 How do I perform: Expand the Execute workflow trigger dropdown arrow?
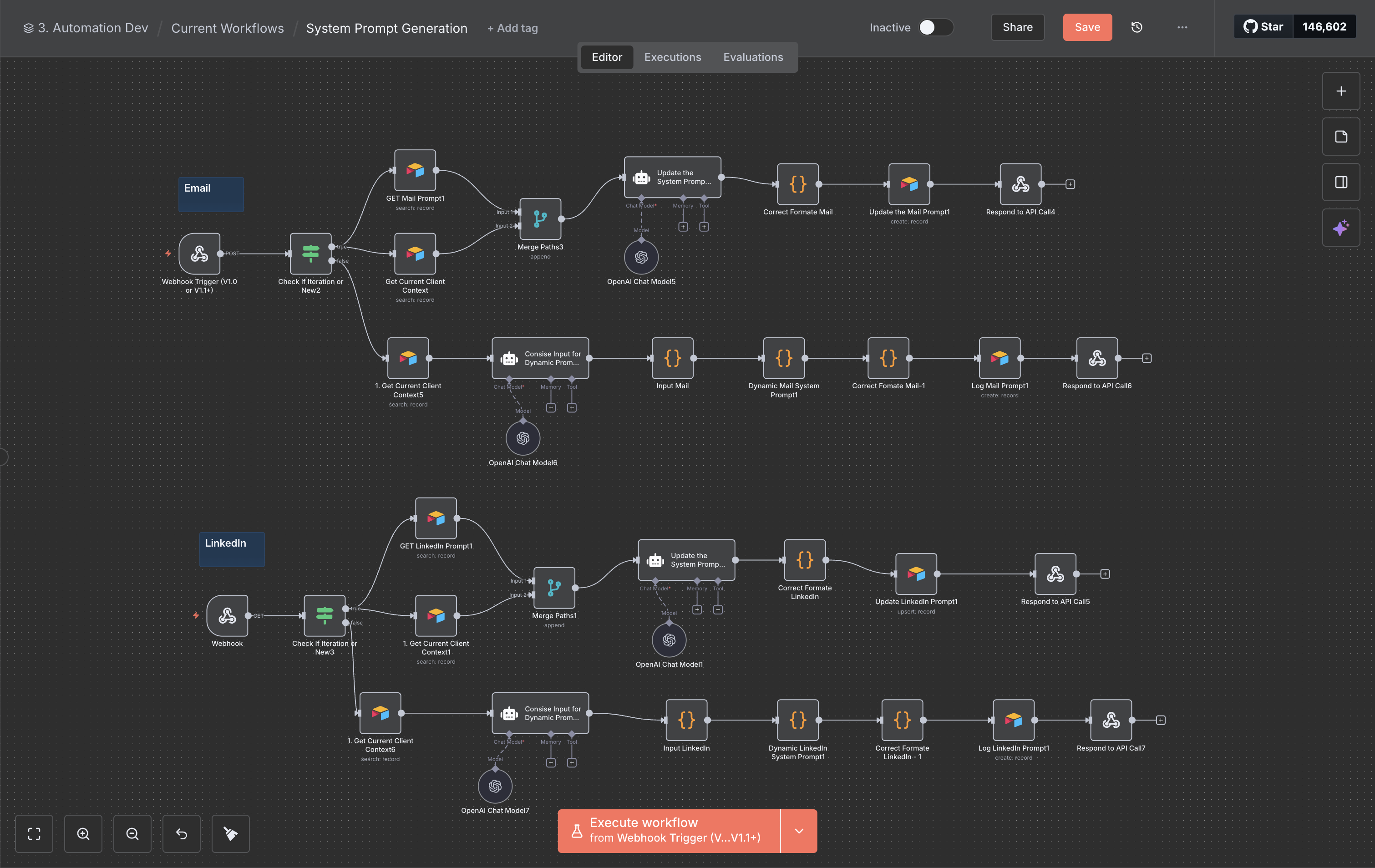799,831
